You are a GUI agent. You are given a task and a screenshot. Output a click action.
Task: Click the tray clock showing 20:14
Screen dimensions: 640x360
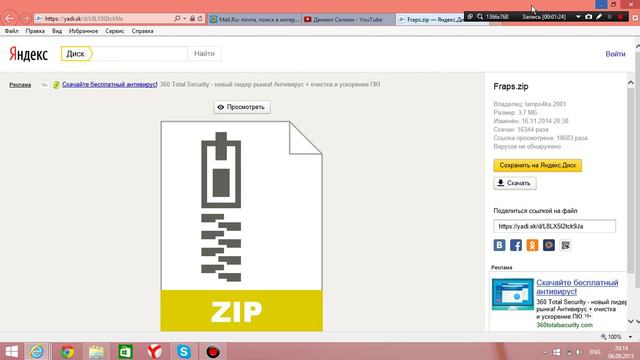621,348
